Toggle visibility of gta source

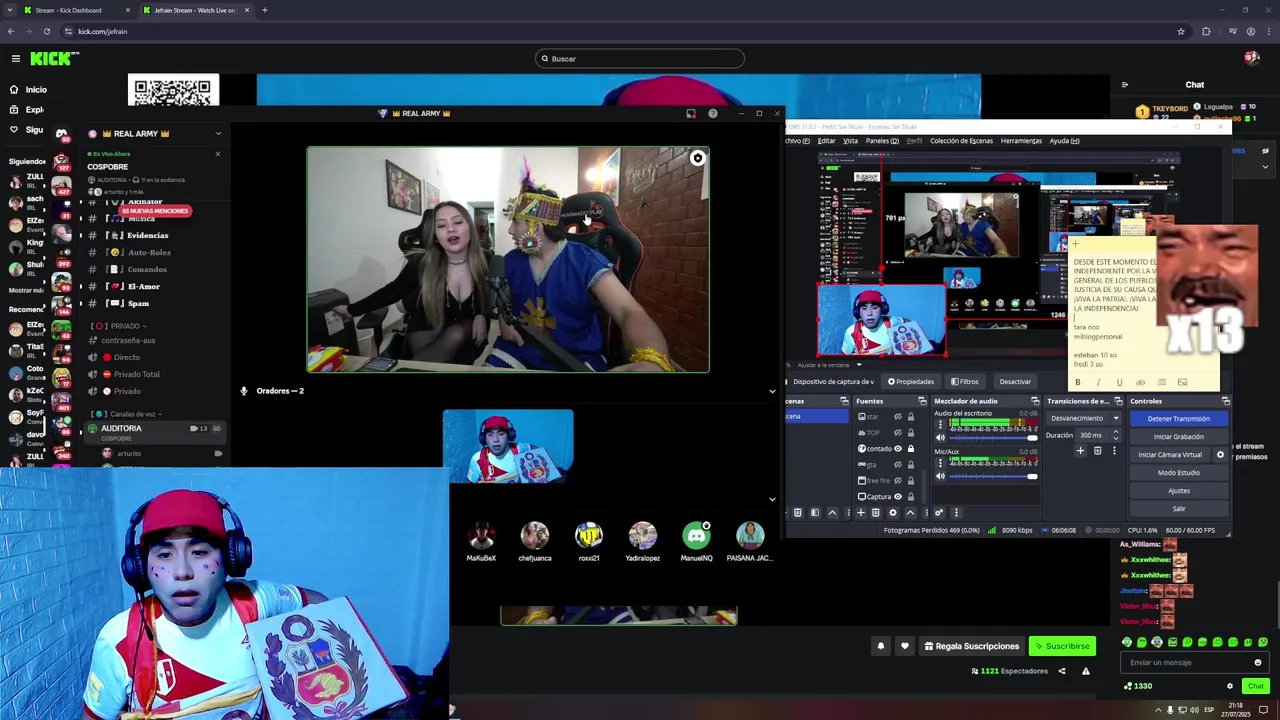(x=897, y=465)
